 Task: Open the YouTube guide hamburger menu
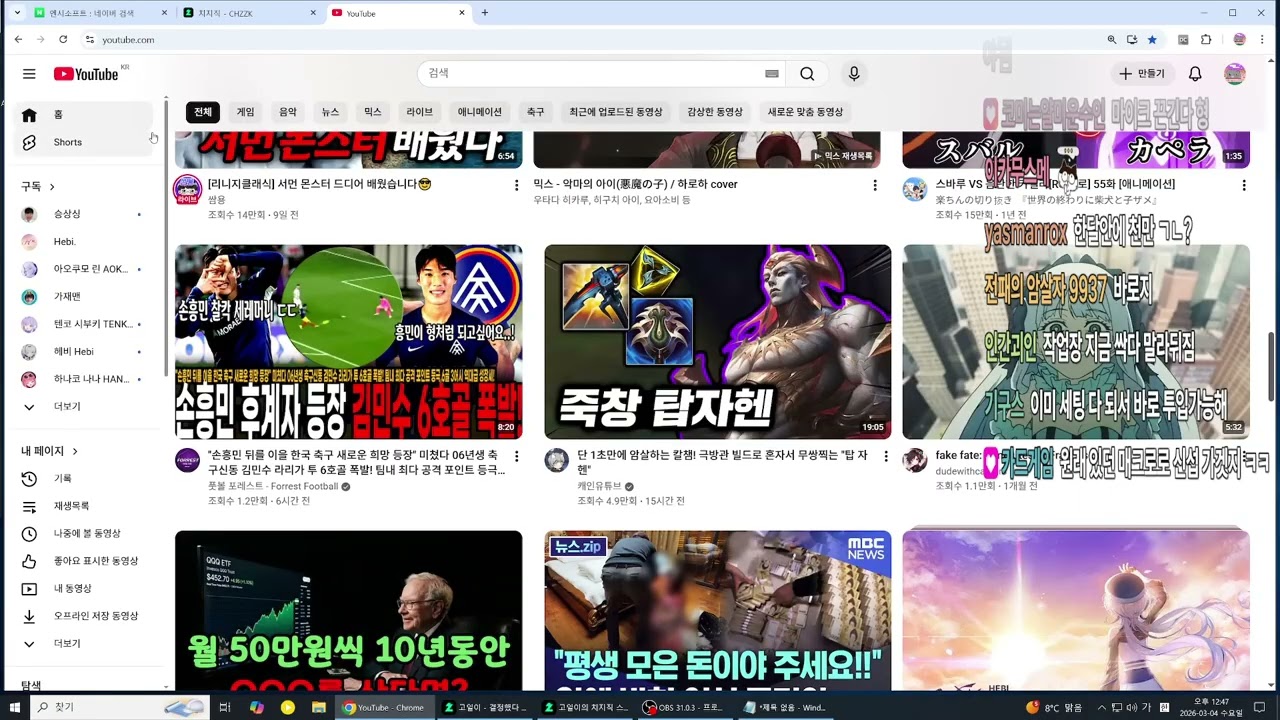[x=29, y=74]
